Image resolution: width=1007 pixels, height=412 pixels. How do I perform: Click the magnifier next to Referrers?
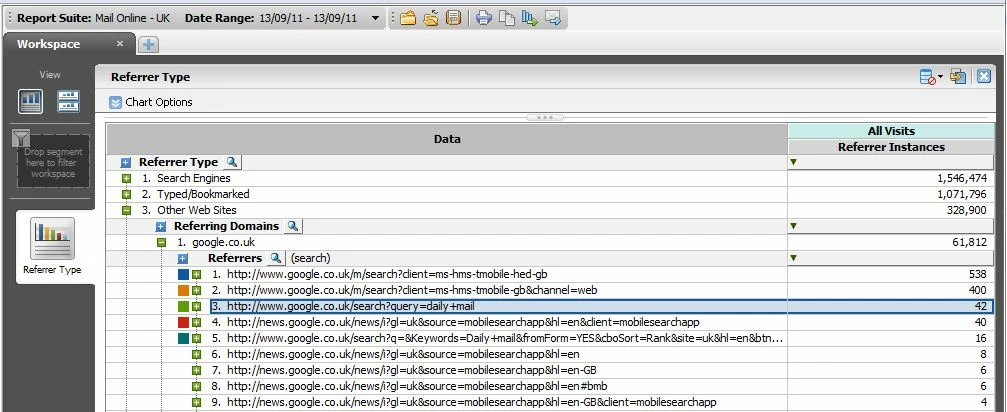tap(275, 258)
